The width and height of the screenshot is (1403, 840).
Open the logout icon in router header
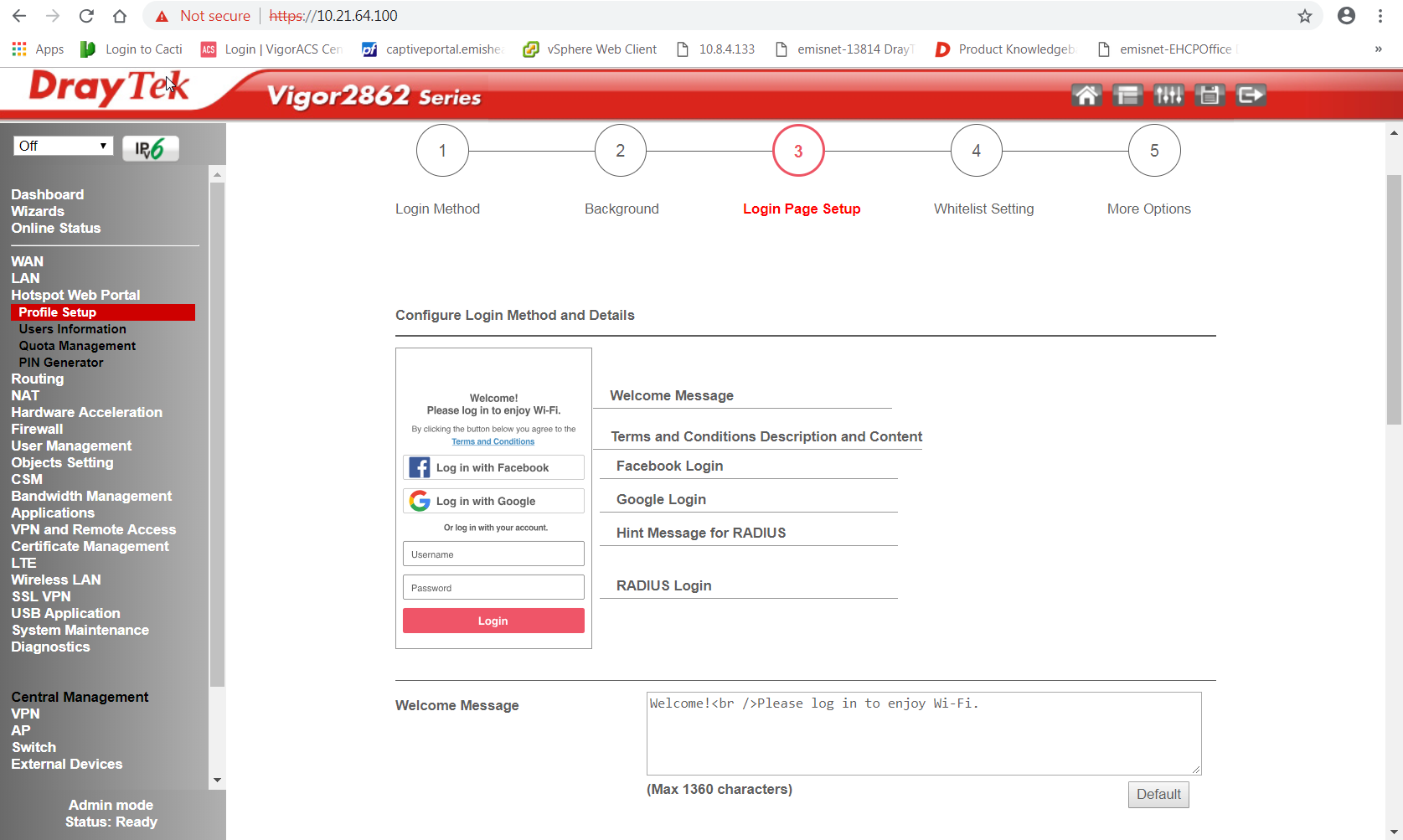point(1250,95)
